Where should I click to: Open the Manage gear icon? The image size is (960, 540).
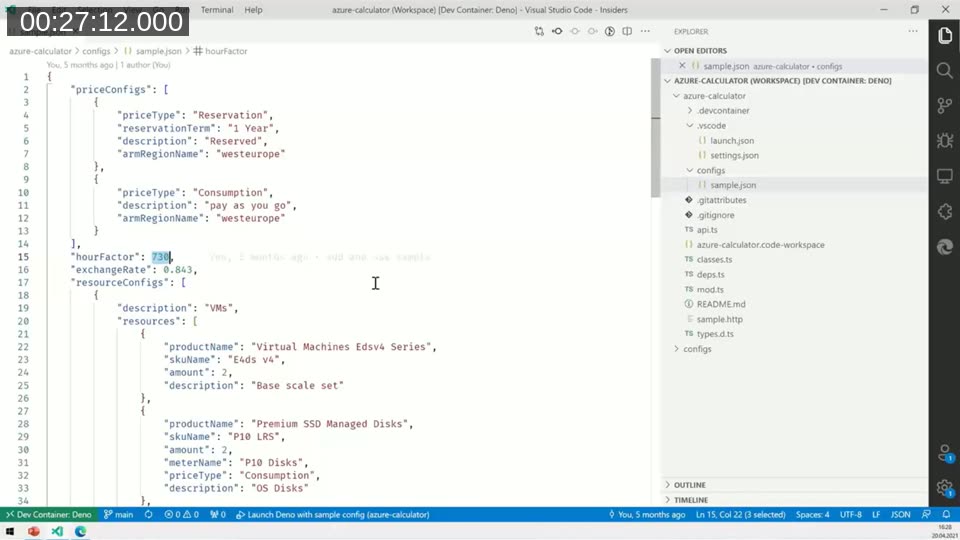click(945, 488)
